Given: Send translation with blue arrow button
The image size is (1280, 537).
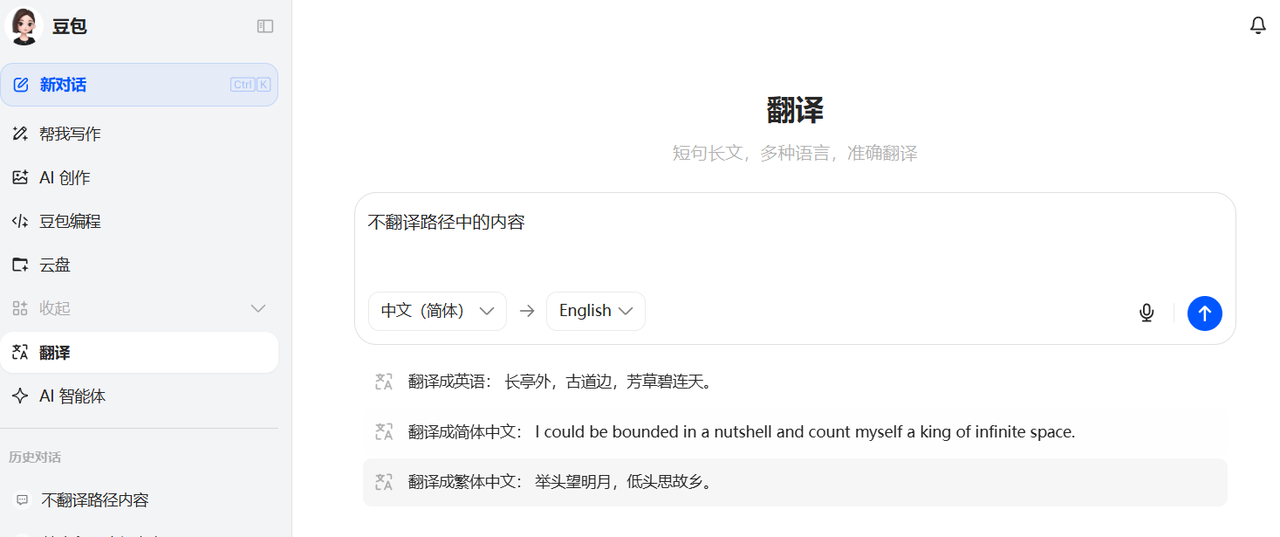Looking at the screenshot, I should 1204,313.
